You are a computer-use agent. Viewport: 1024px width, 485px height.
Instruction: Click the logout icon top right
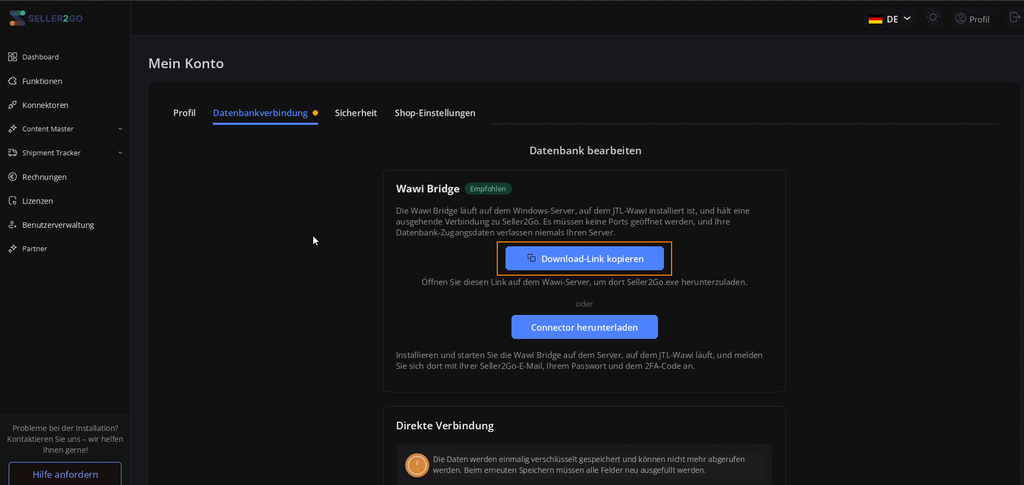(x=1014, y=18)
